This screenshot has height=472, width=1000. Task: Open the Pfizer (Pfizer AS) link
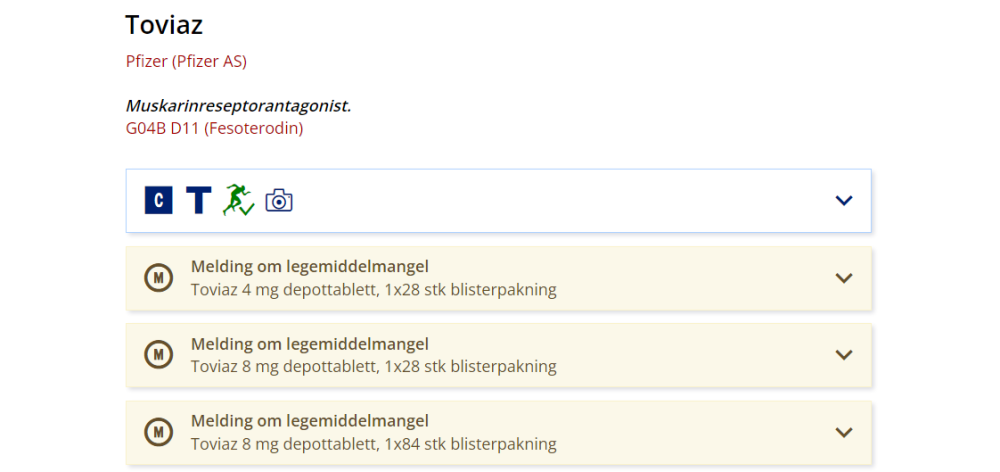[186, 62]
